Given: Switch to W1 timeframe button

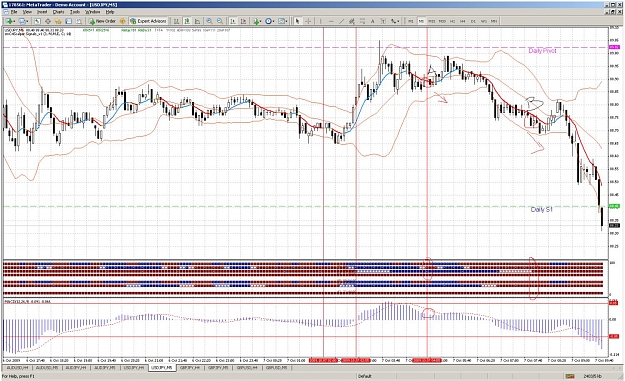Looking at the screenshot, I should click(x=483, y=21).
